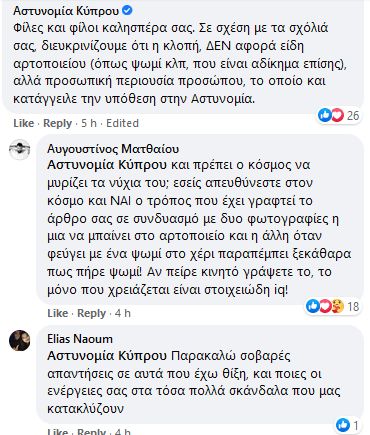Click the like reaction icon on Elias Naoum's comment
The image size is (370, 435).
[x=342, y=425]
